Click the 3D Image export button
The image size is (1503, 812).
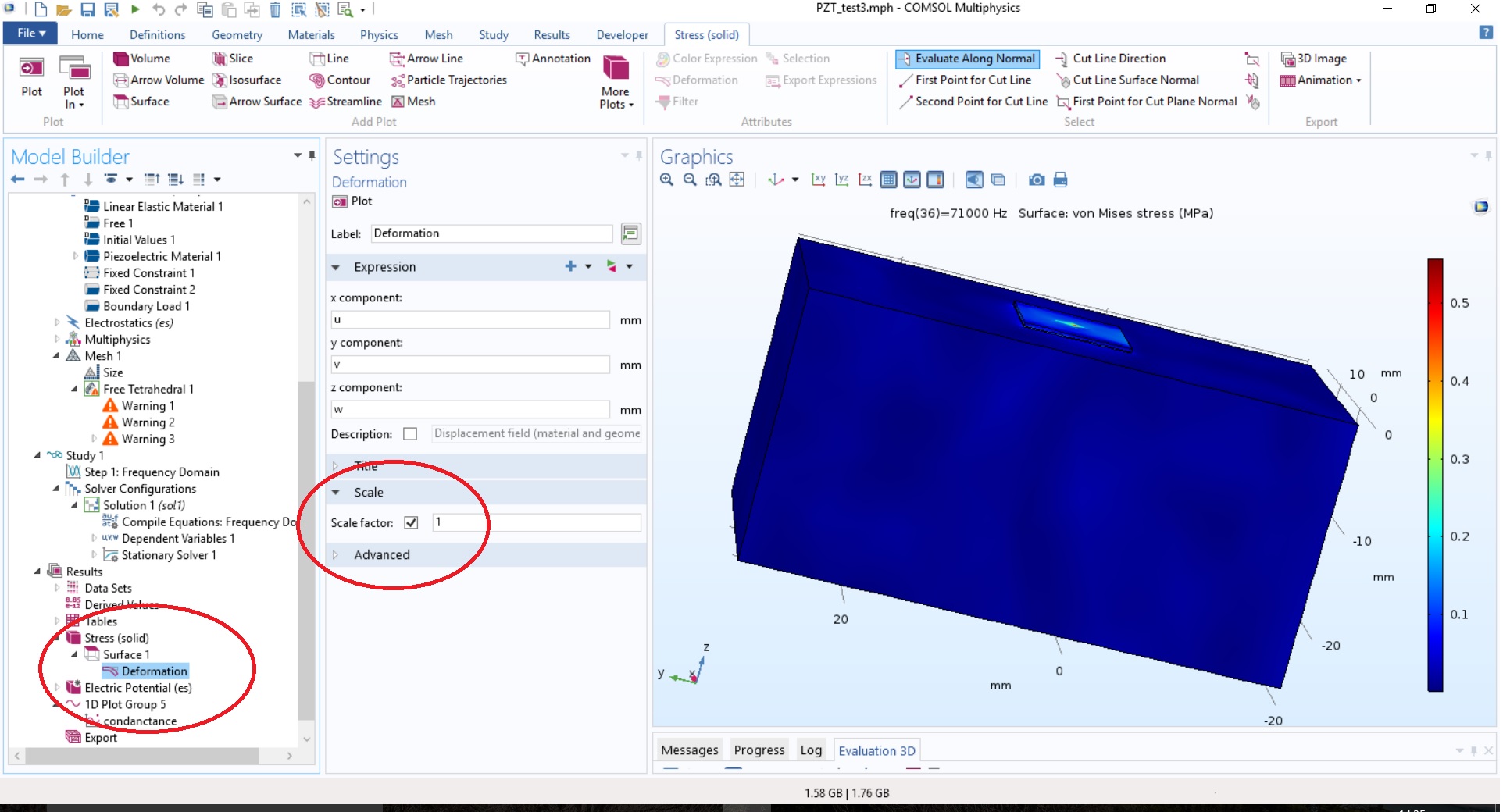click(x=1314, y=59)
